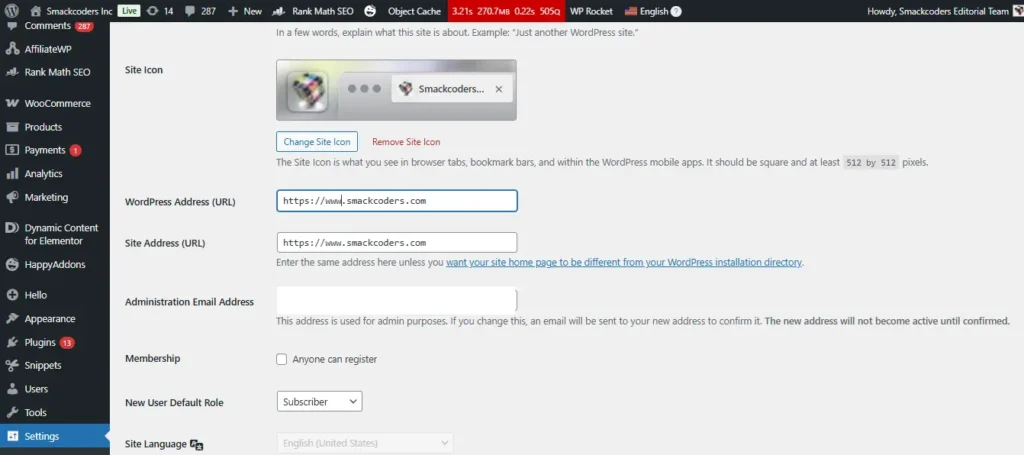Screen dimensions: 1024x455
Task: Click the Site Address URL input field
Action: (396, 243)
